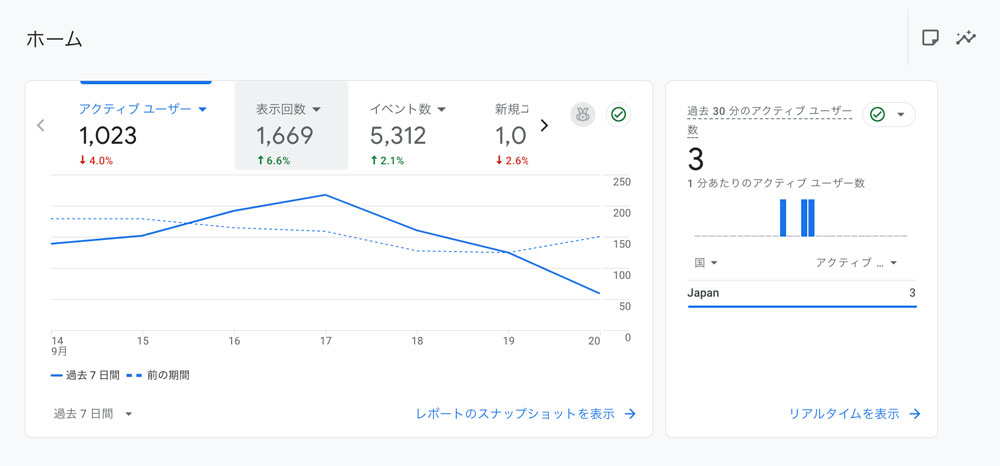Expand the 過去 7 日間 date range selector
Screen dimensions: 1000x466
point(129,414)
